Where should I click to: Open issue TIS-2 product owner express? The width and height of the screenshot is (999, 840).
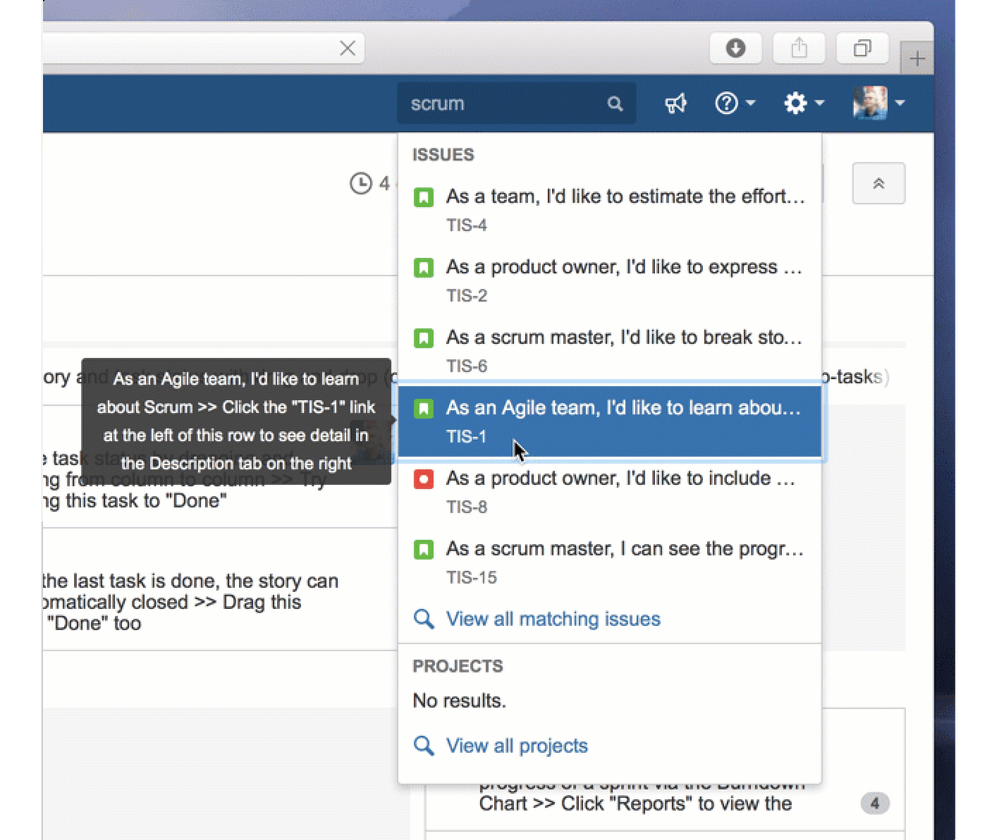click(x=610, y=280)
